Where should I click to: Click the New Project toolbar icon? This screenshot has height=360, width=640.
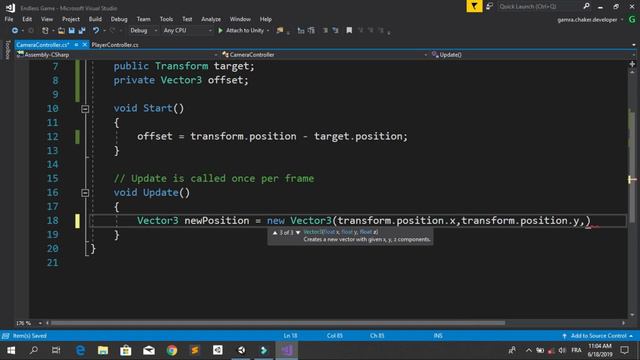(x=45, y=31)
